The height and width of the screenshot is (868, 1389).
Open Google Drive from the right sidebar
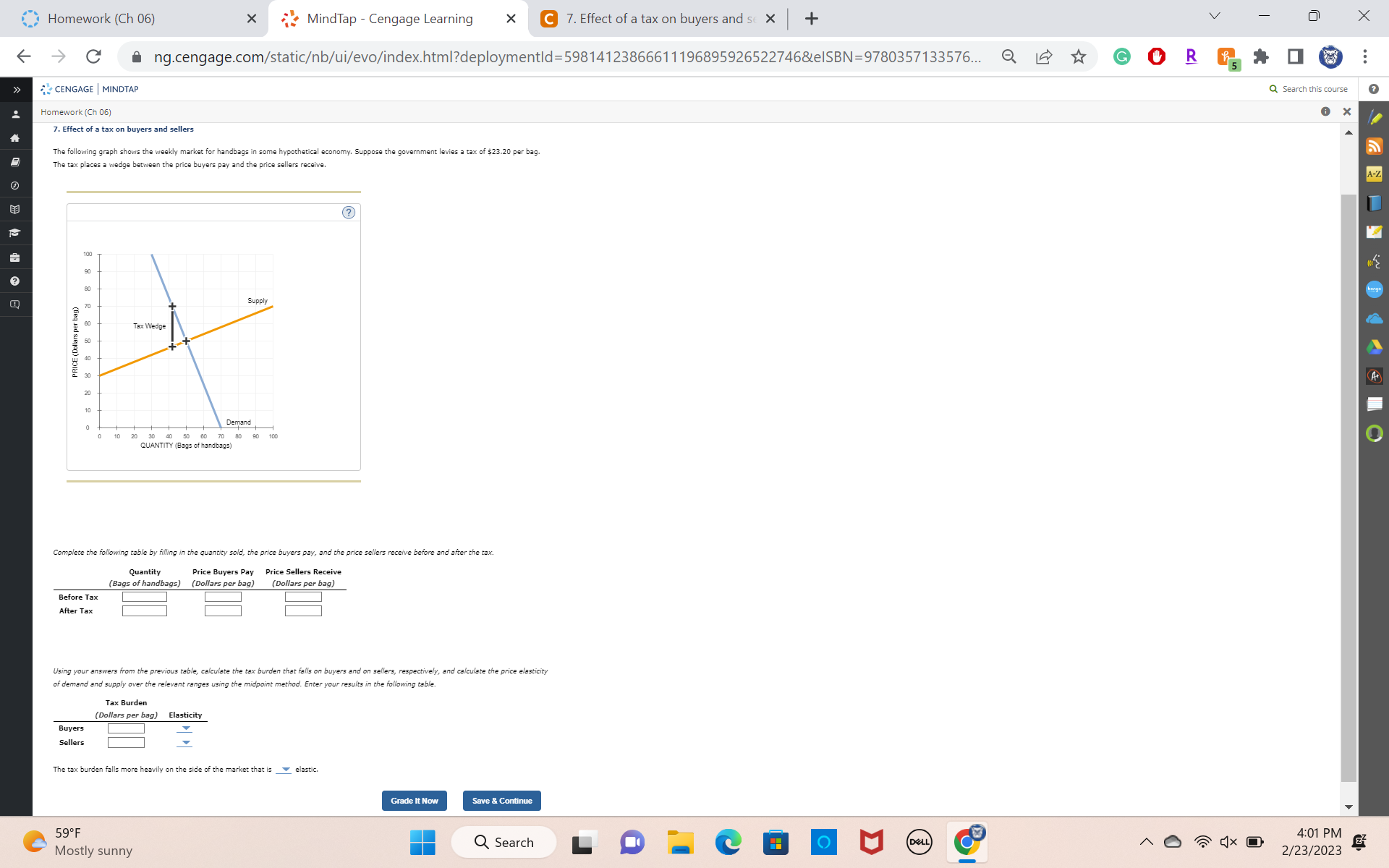(1375, 347)
